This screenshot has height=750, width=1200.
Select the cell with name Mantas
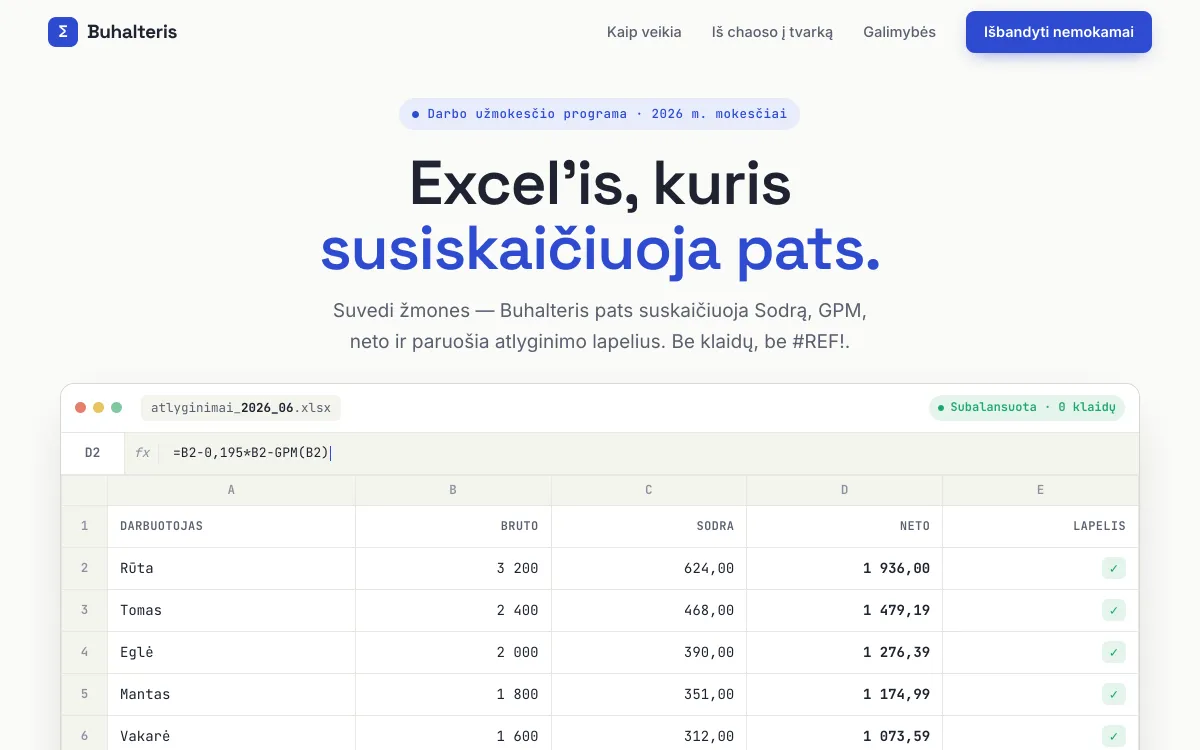coord(231,694)
